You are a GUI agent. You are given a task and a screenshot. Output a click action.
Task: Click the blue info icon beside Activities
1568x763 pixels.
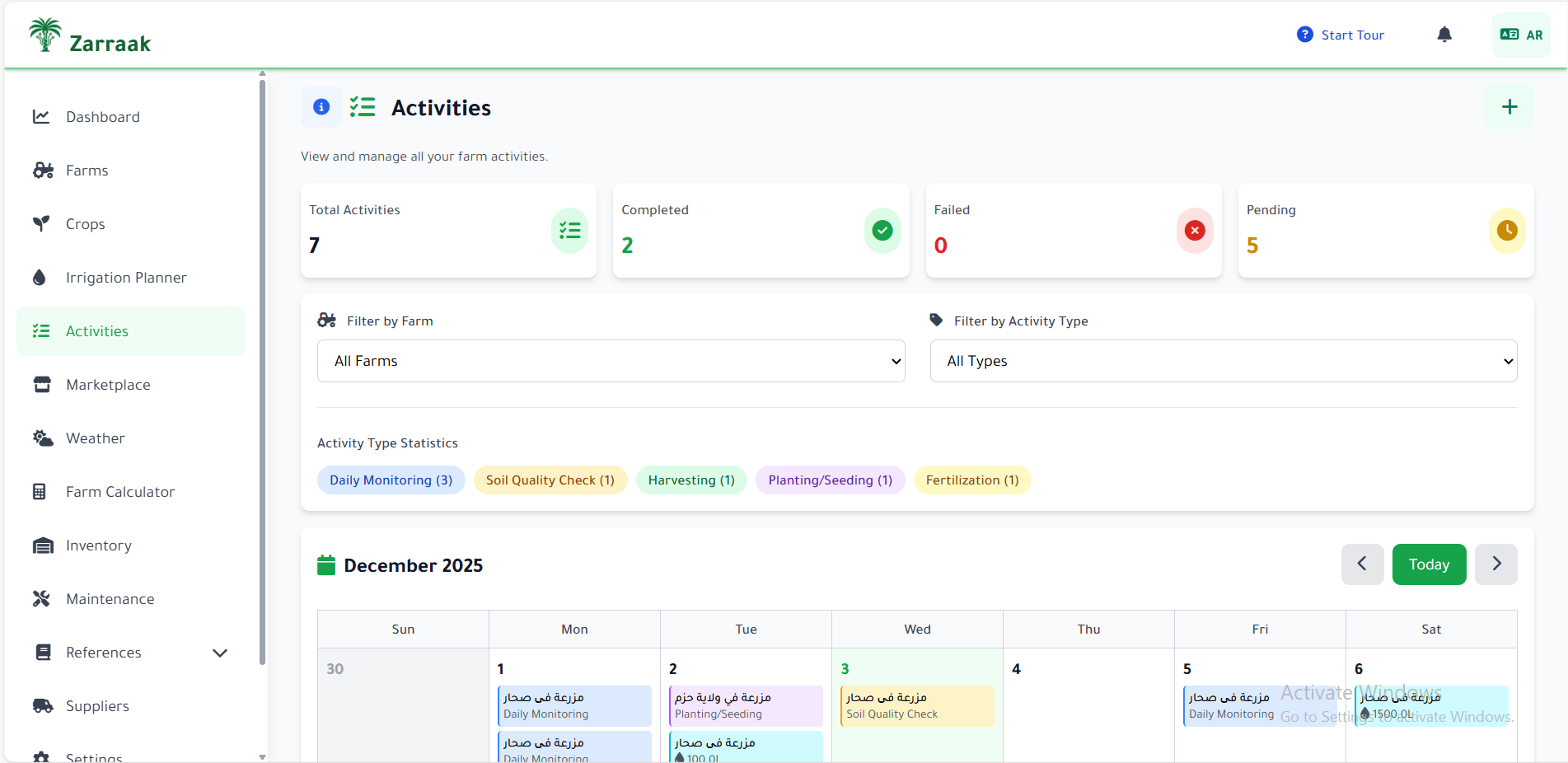tap(321, 107)
